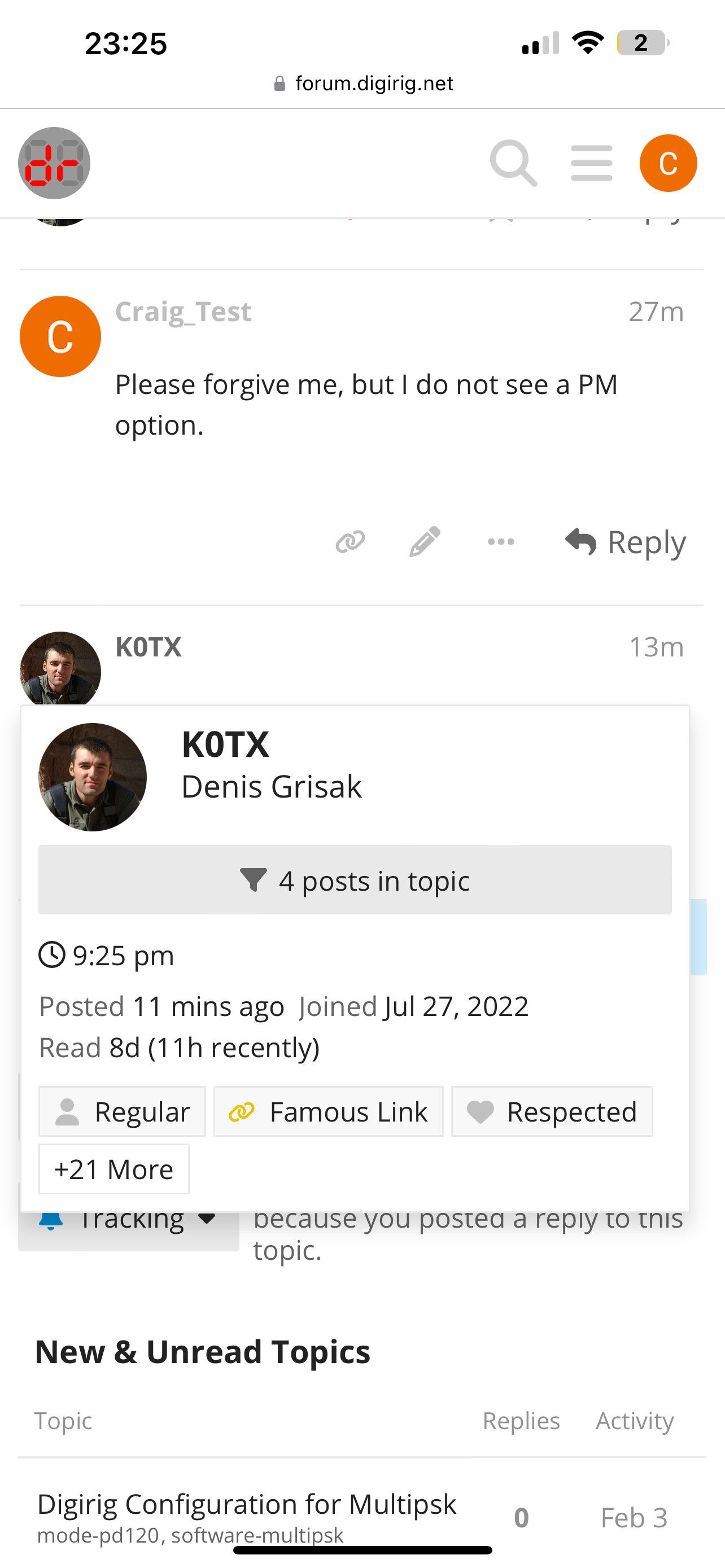Sort topics by Activity column

click(x=634, y=1421)
